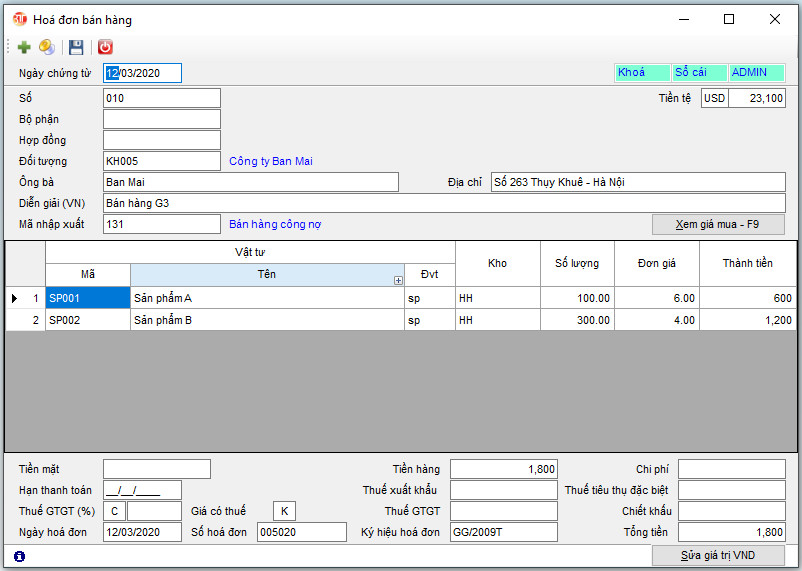
Task: Click the row arrow indicator for row 1
Action: [14, 298]
